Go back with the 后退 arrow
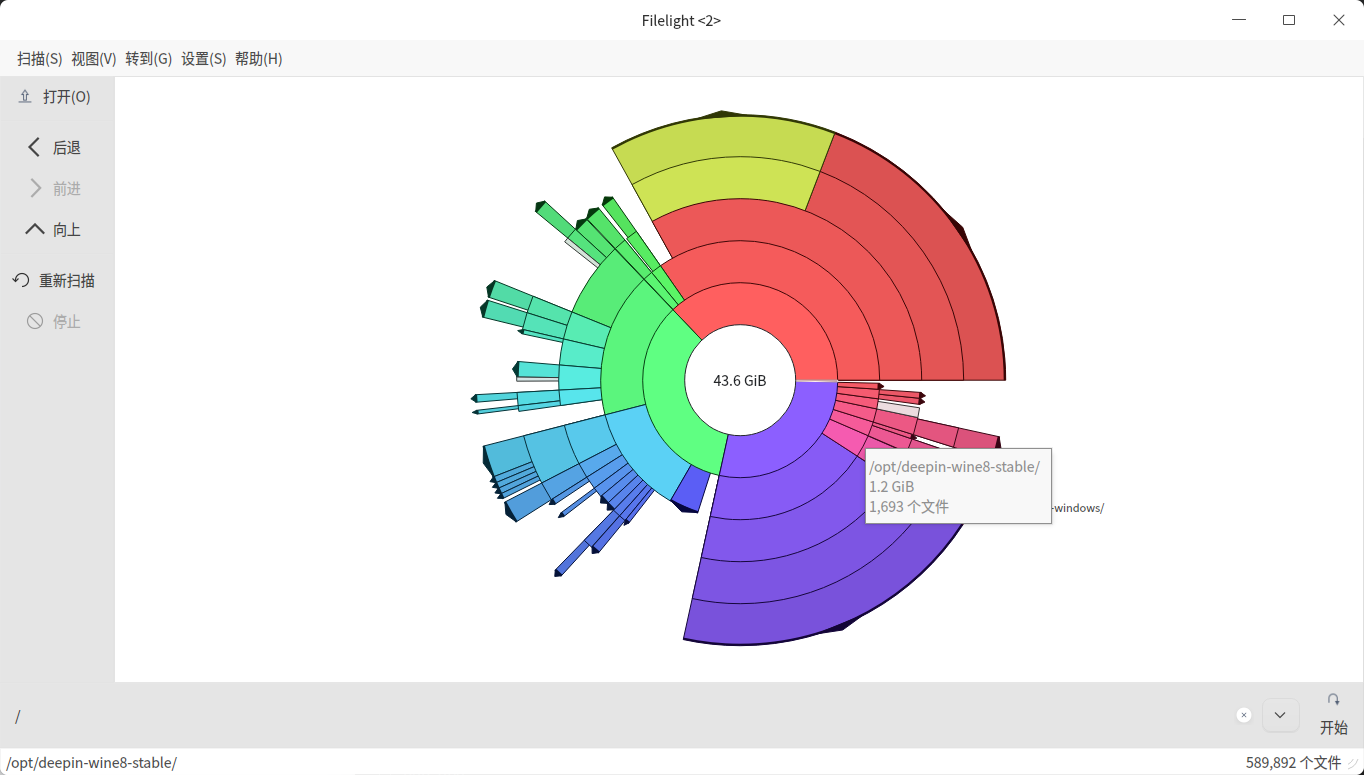This screenshot has width=1364, height=775. point(56,148)
